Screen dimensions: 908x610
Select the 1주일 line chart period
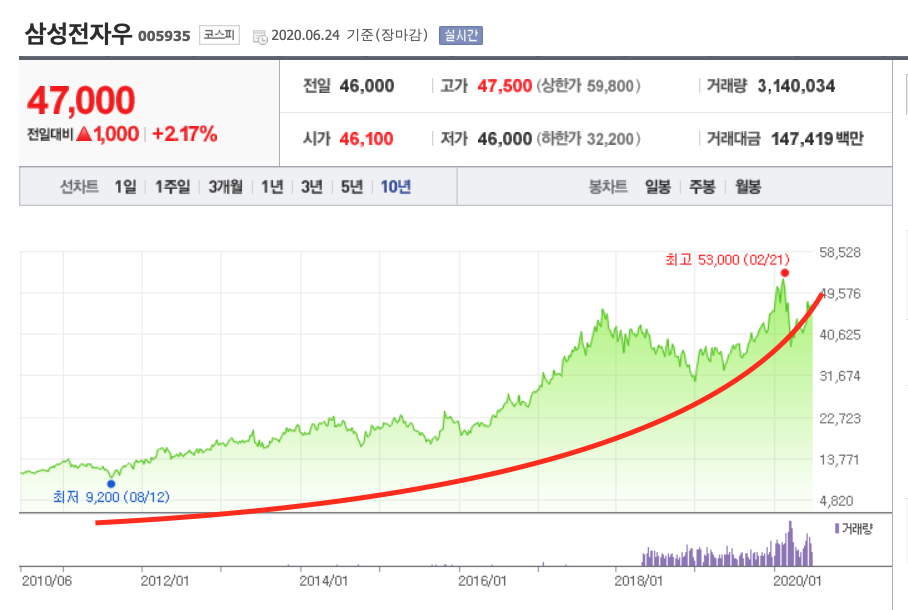pos(173,187)
